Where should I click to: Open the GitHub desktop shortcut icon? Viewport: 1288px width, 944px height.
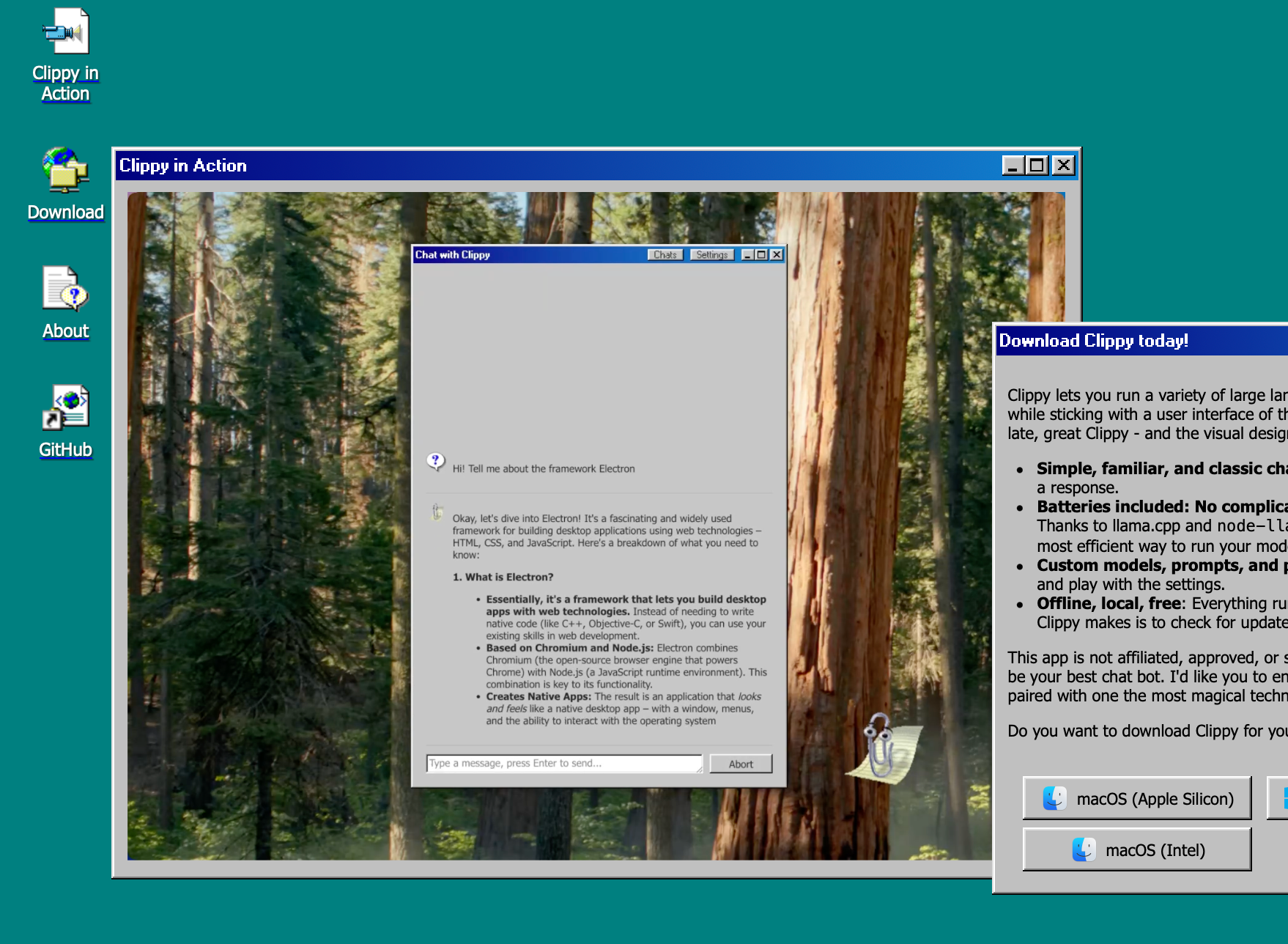click(65, 421)
